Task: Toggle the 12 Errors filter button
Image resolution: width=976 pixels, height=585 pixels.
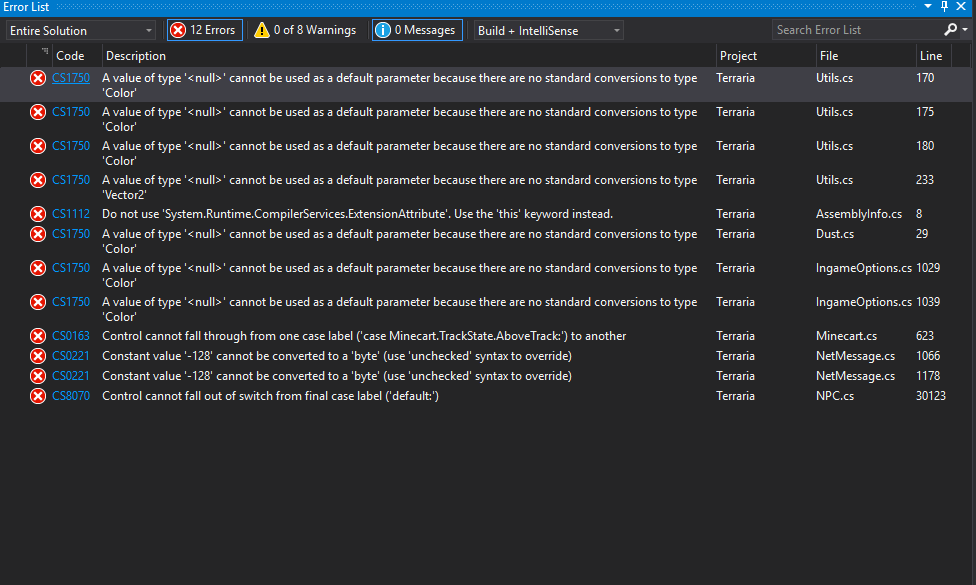Action: tap(205, 30)
